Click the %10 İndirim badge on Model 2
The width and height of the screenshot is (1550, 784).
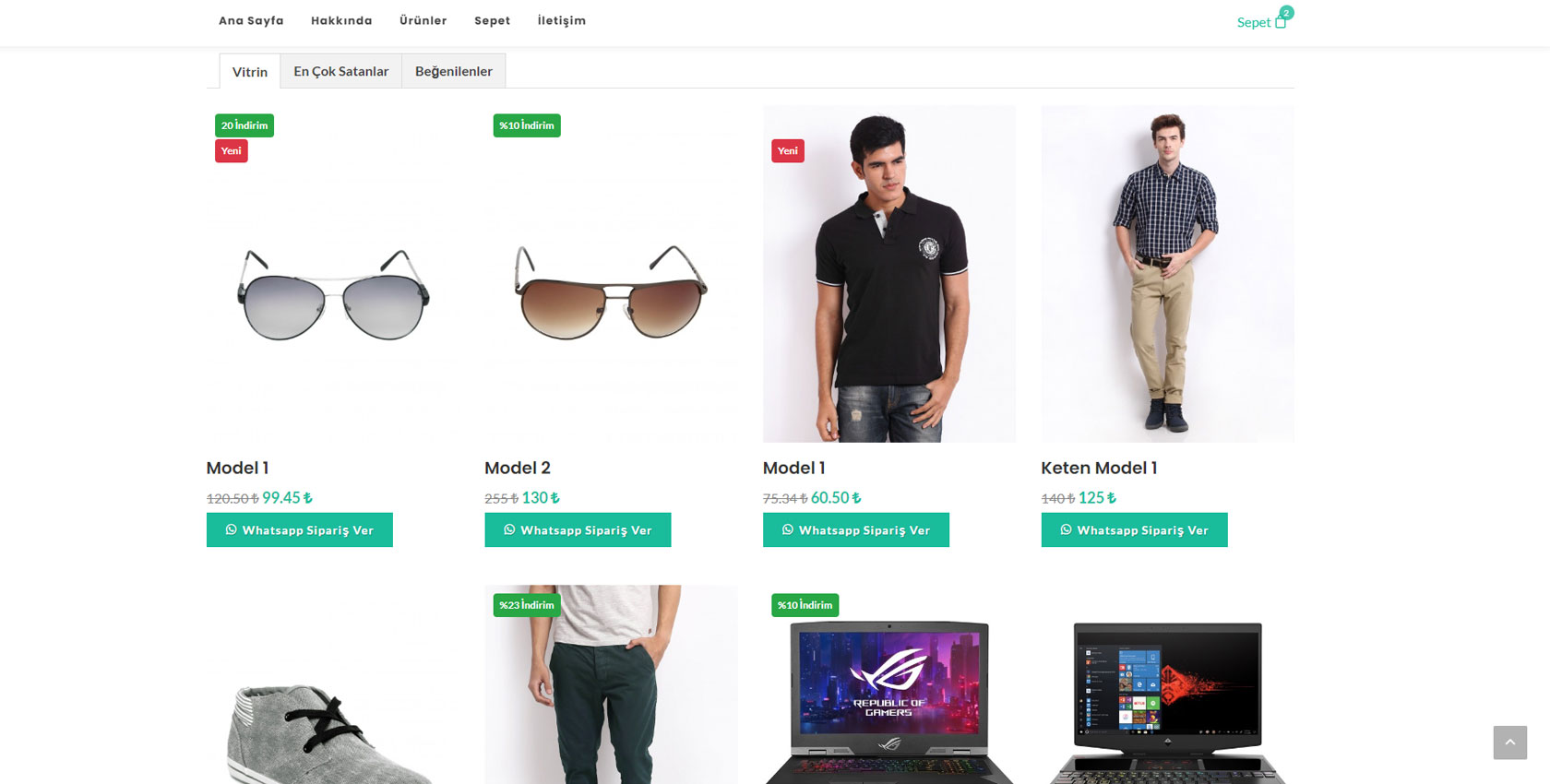527,125
